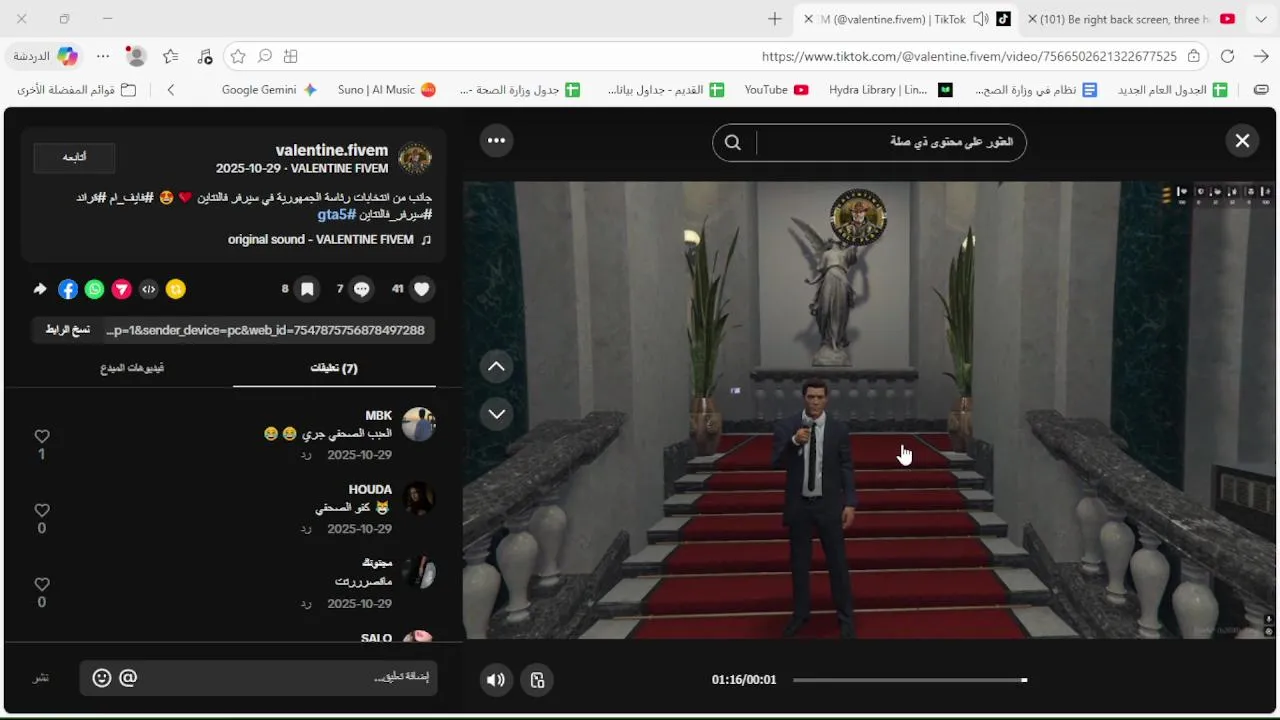
Task: Go to the next video
Action: tap(496, 414)
